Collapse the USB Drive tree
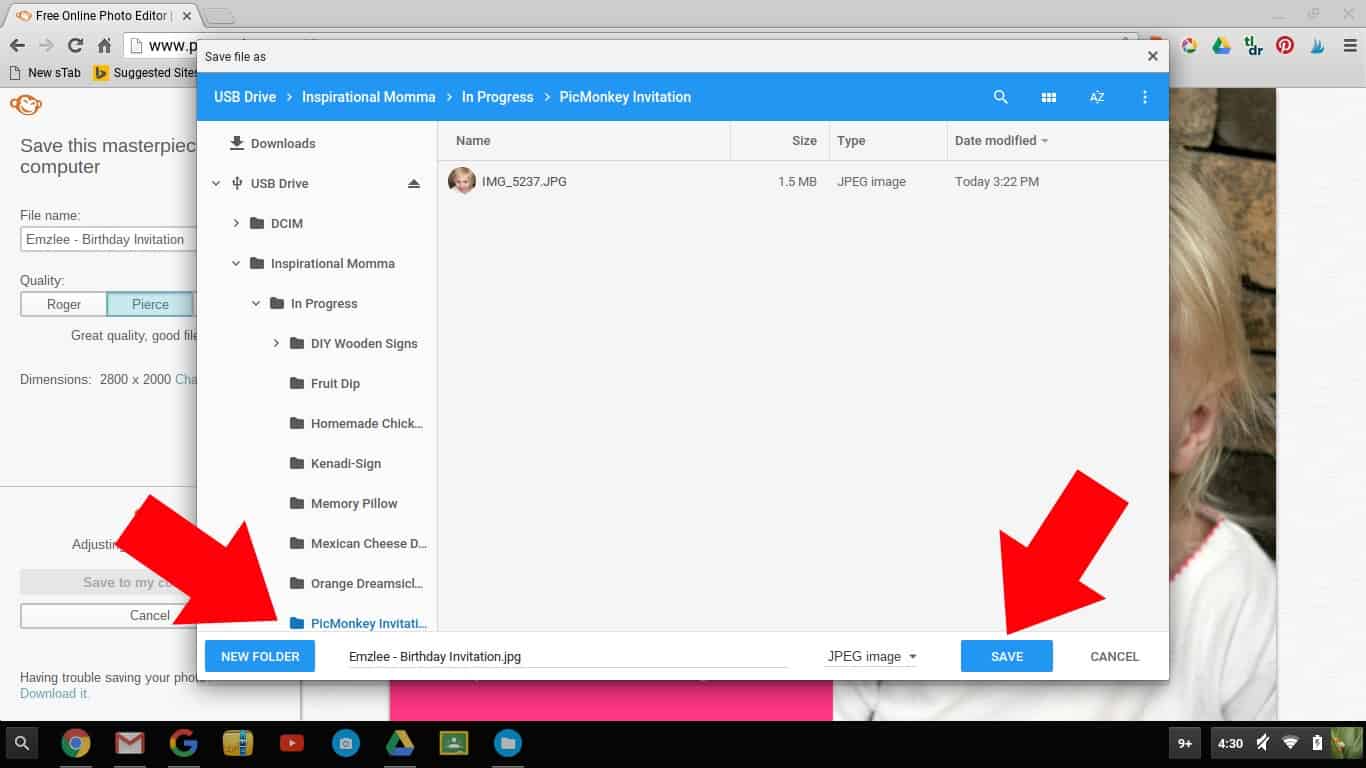 coord(216,184)
